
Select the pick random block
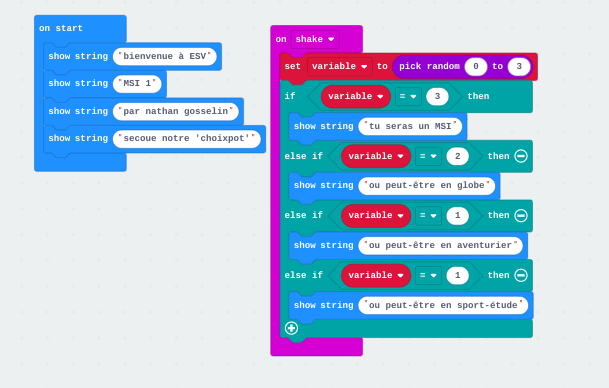tap(429, 66)
